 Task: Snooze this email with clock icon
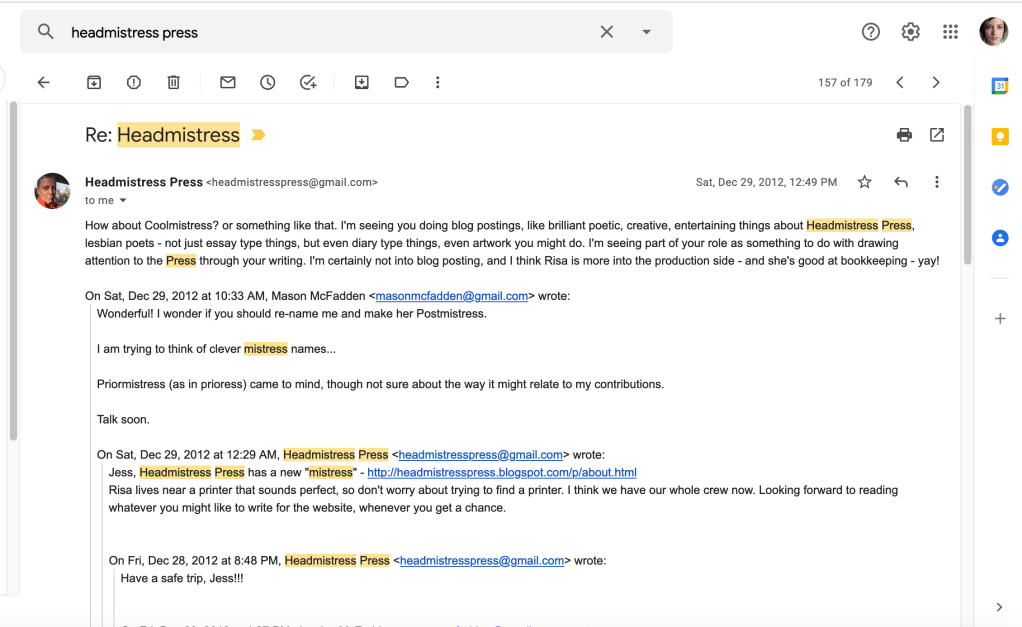pos(268,83)
